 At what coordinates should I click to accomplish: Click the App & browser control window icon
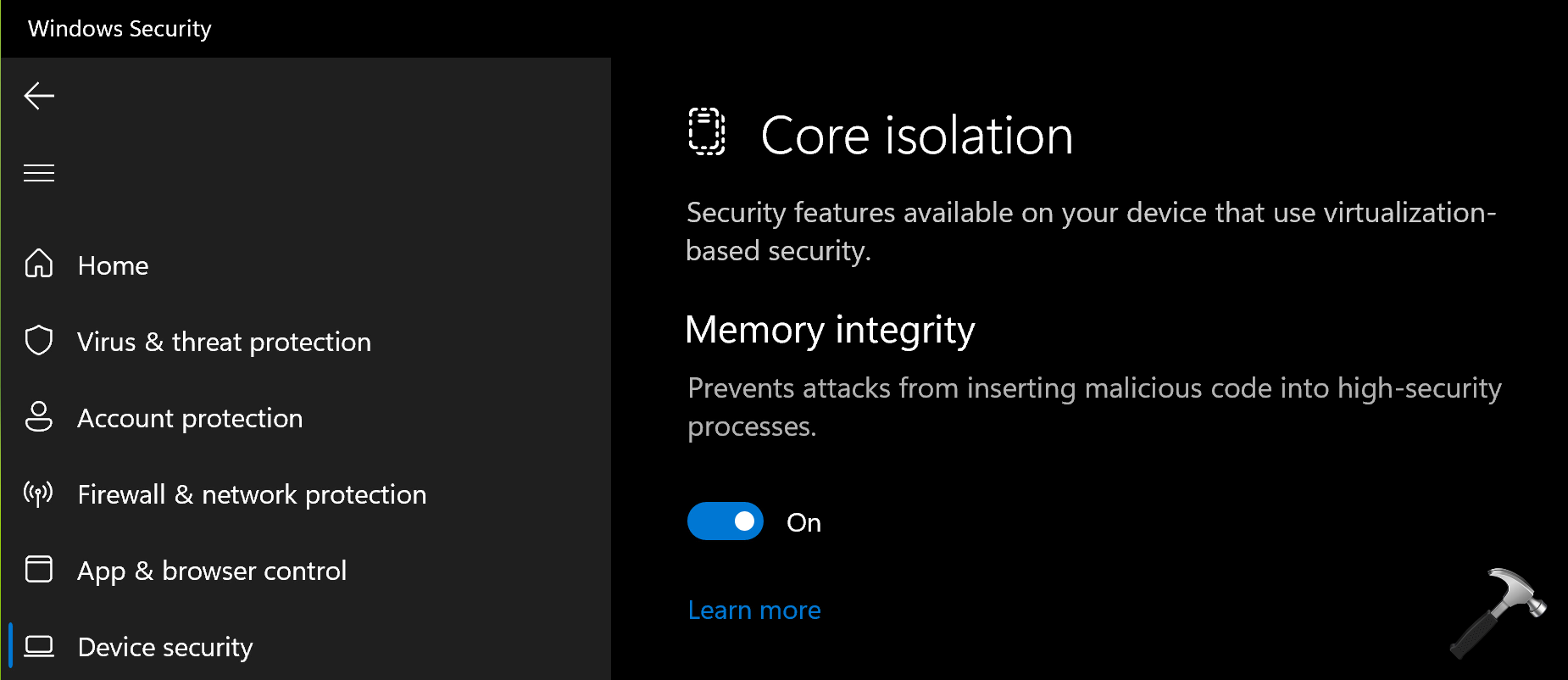39,569
